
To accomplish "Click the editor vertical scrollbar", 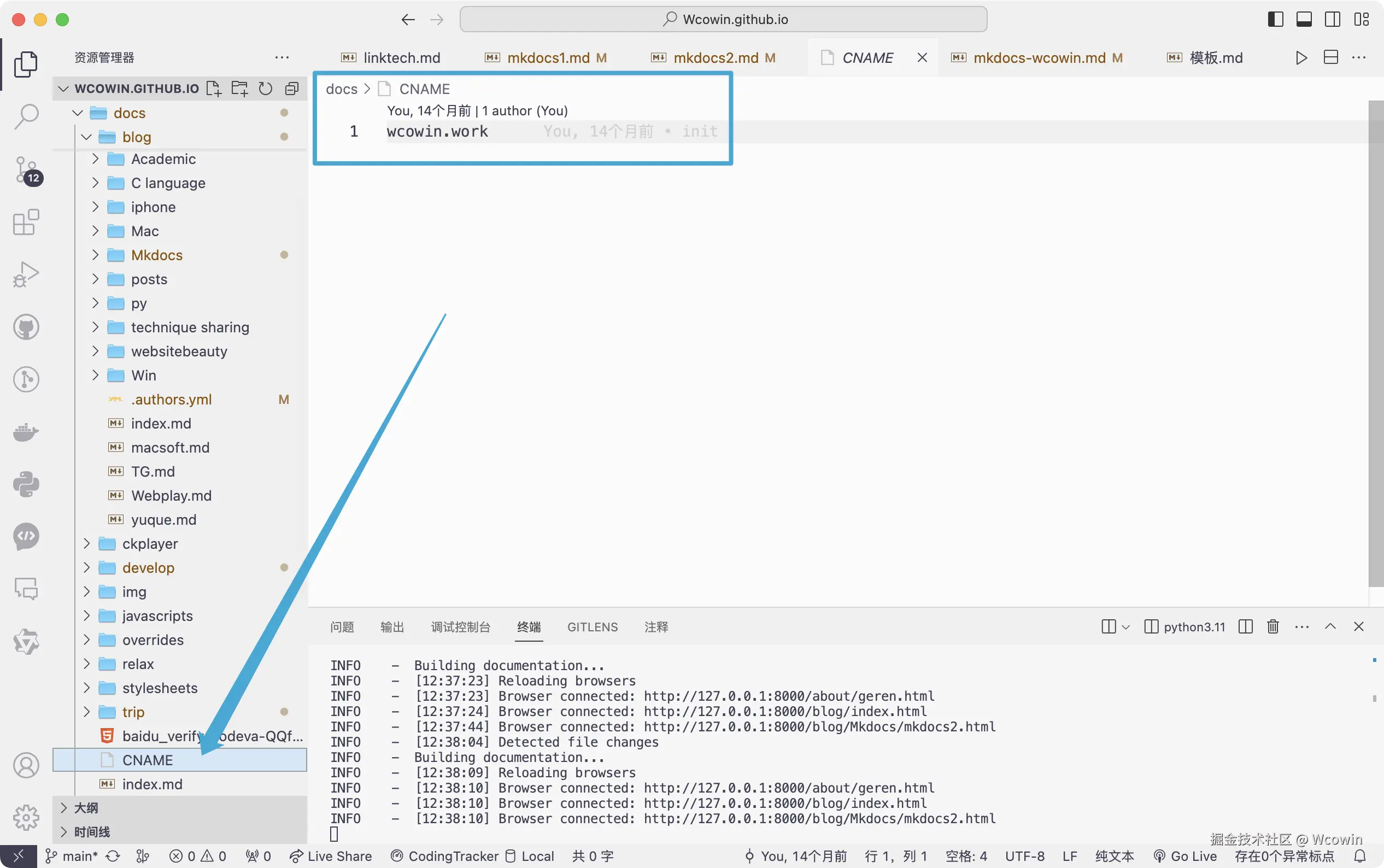I will click(x=1375, y=343).
